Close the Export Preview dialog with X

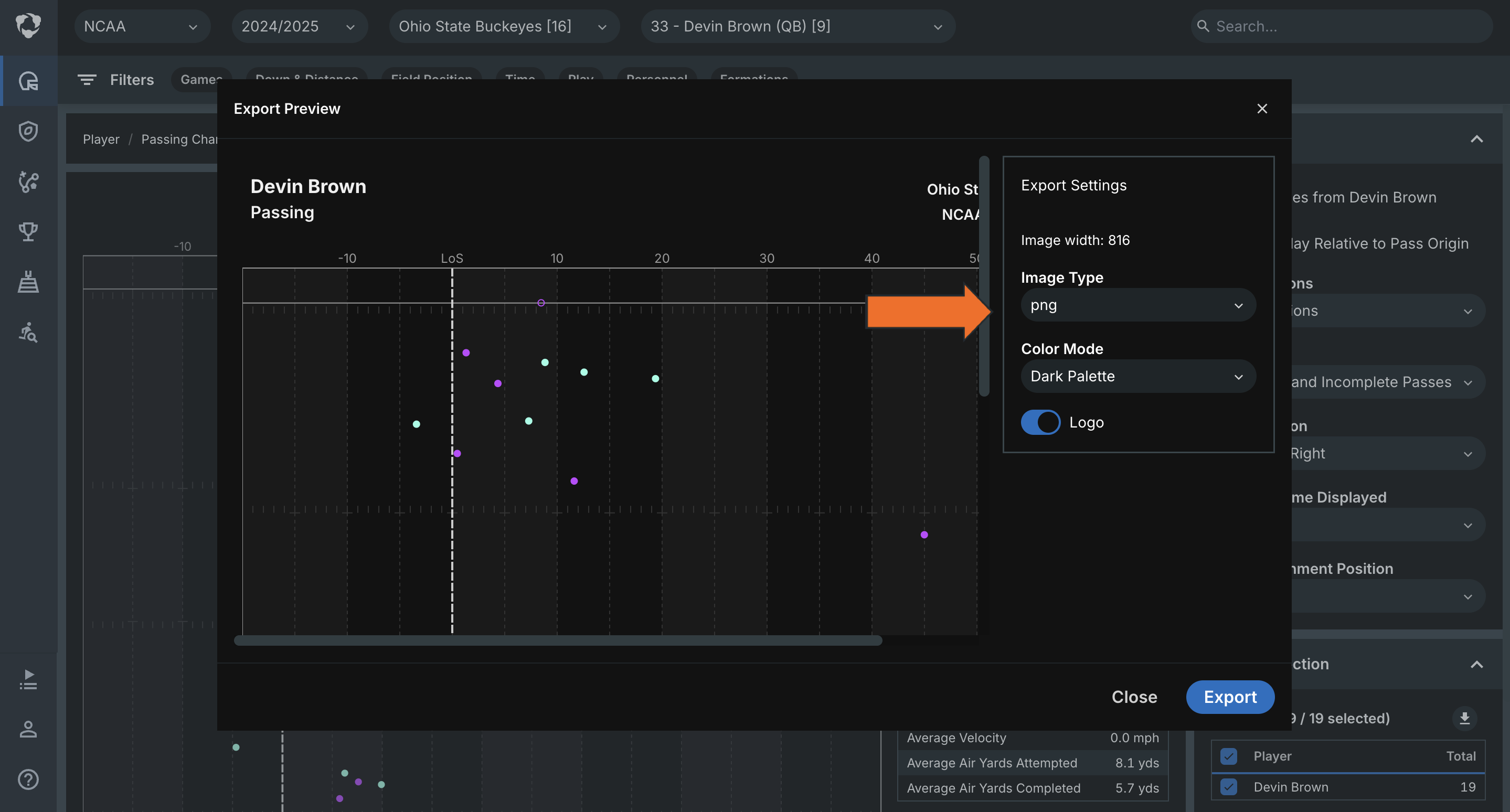(1262, 109)
